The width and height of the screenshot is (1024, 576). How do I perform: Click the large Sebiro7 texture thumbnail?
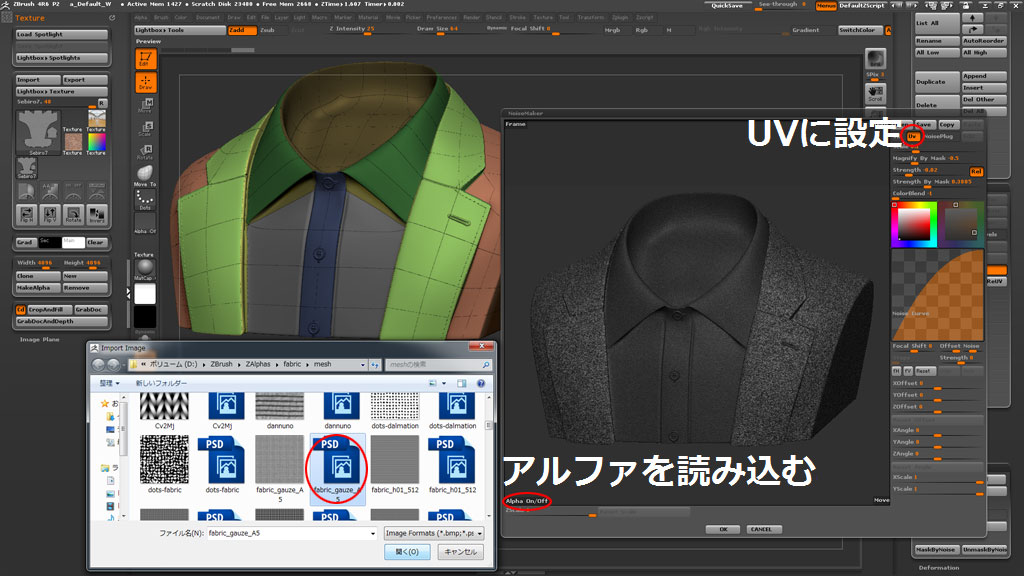(38, 131)
